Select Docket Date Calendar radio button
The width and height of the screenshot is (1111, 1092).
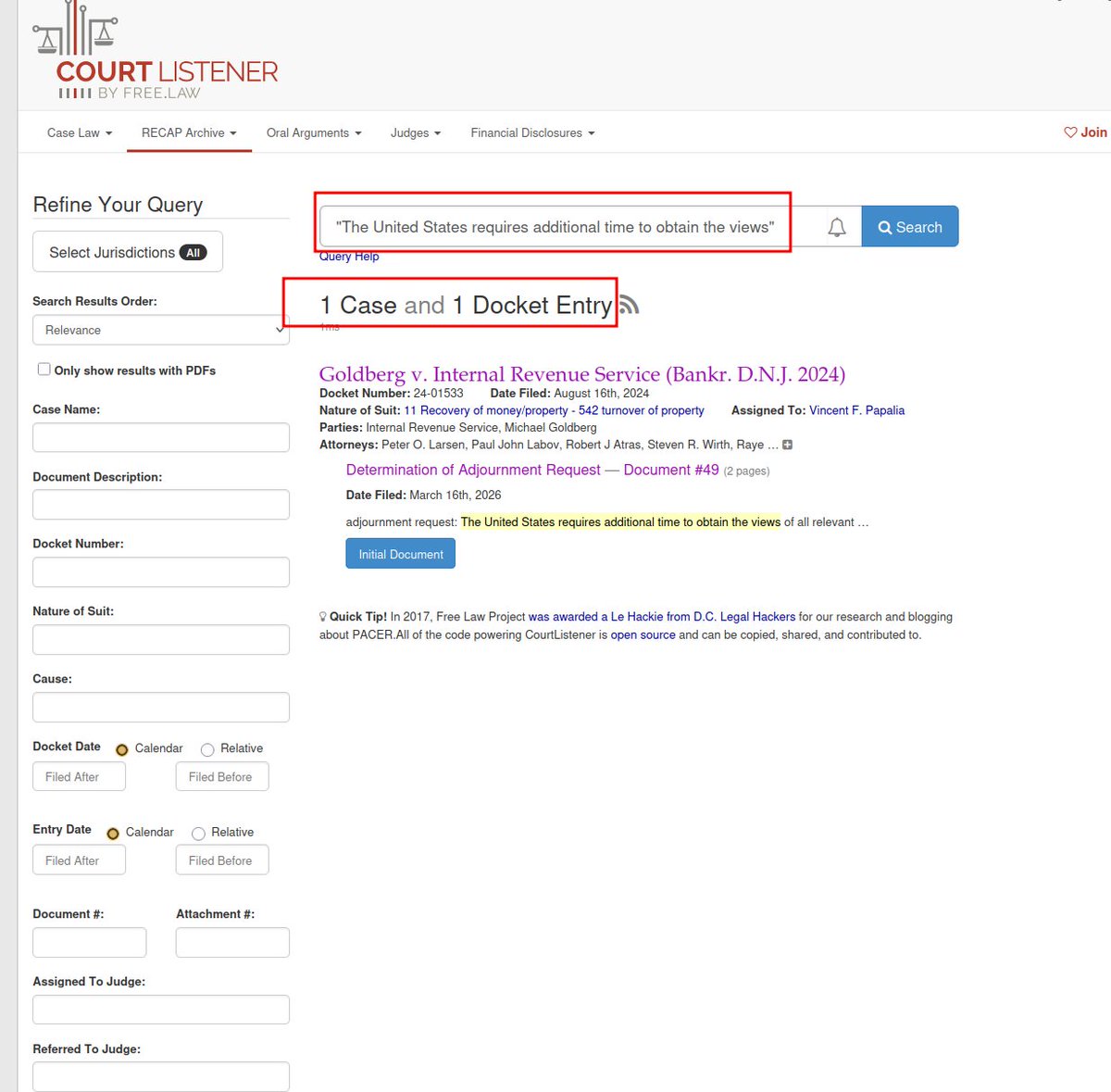point(121,749)
